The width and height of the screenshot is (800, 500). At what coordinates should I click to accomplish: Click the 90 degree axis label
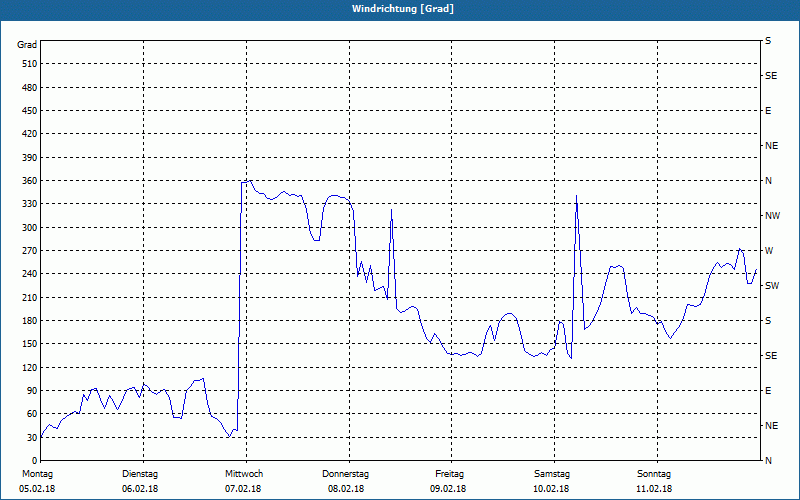point(32,391)
